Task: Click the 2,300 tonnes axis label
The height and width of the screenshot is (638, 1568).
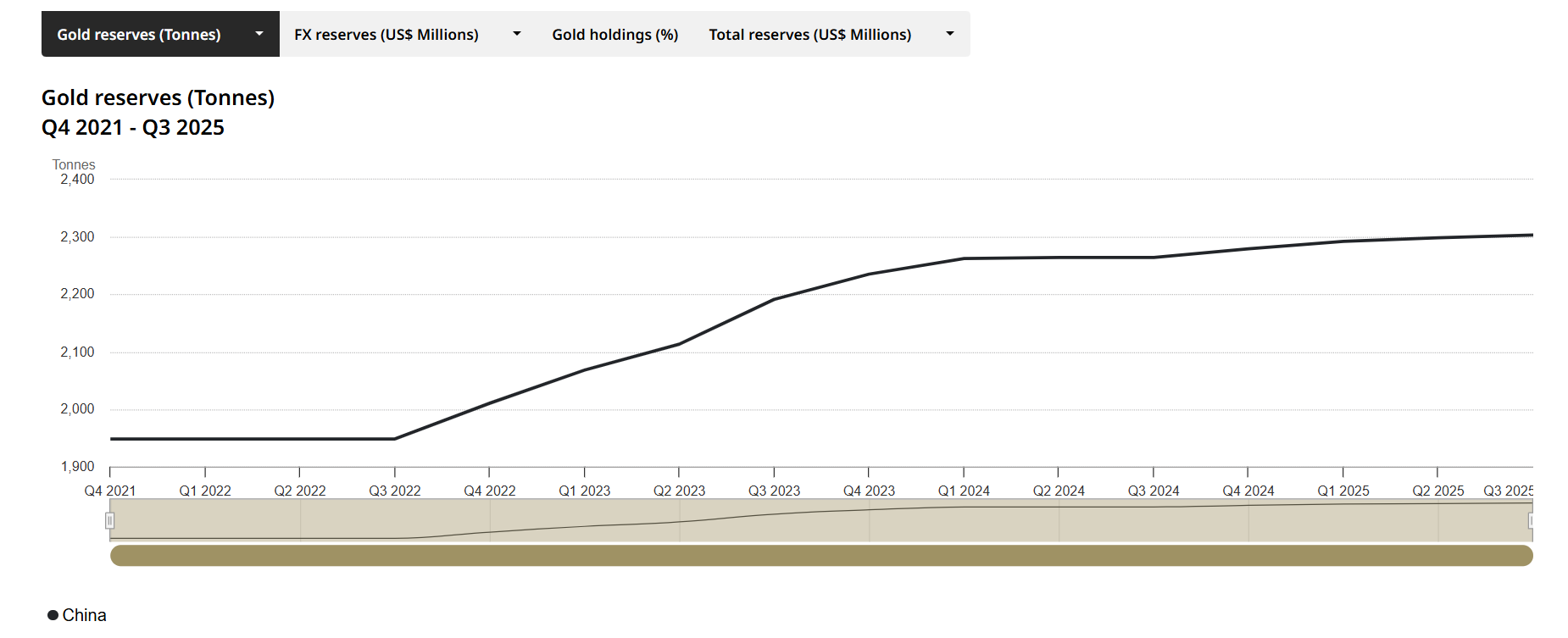Action: (x=77, y=237)
